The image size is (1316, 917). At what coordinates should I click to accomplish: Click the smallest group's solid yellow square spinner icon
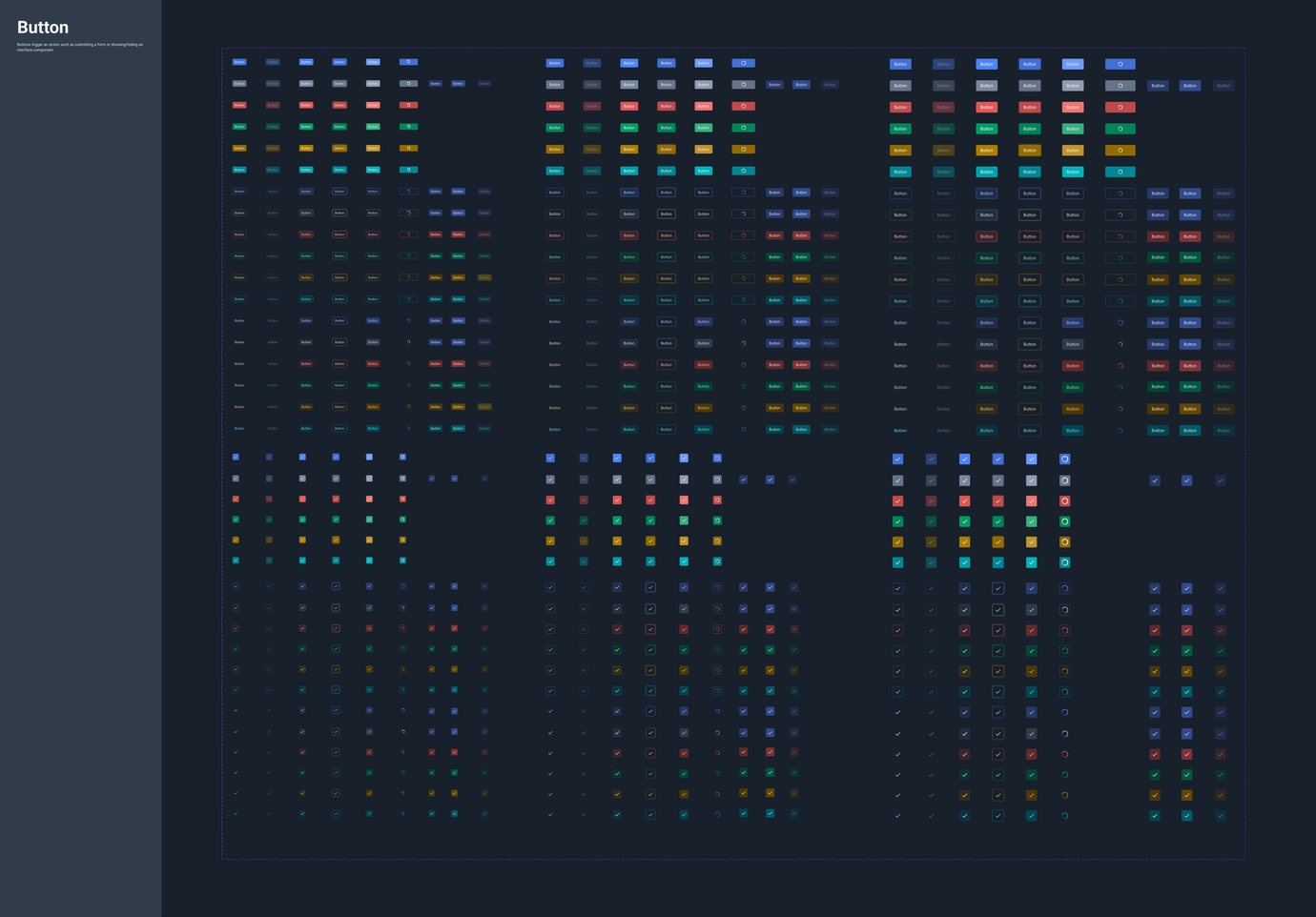(x=402, y=540)
